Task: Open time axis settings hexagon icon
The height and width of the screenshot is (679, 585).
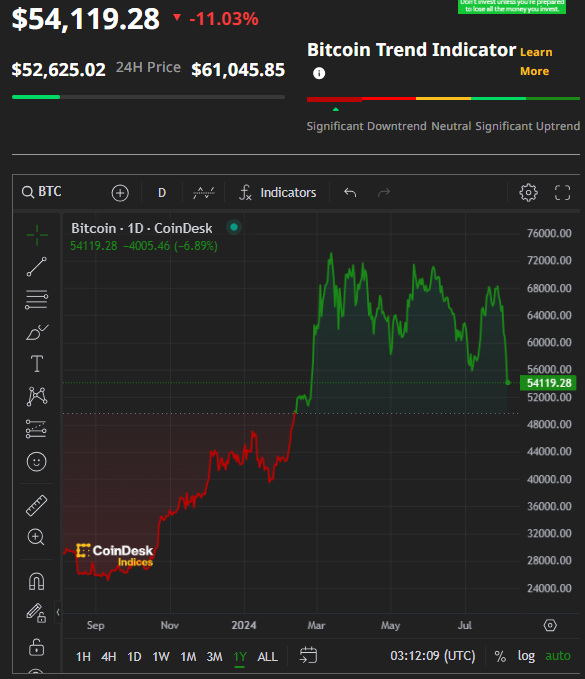Action: 550,625
